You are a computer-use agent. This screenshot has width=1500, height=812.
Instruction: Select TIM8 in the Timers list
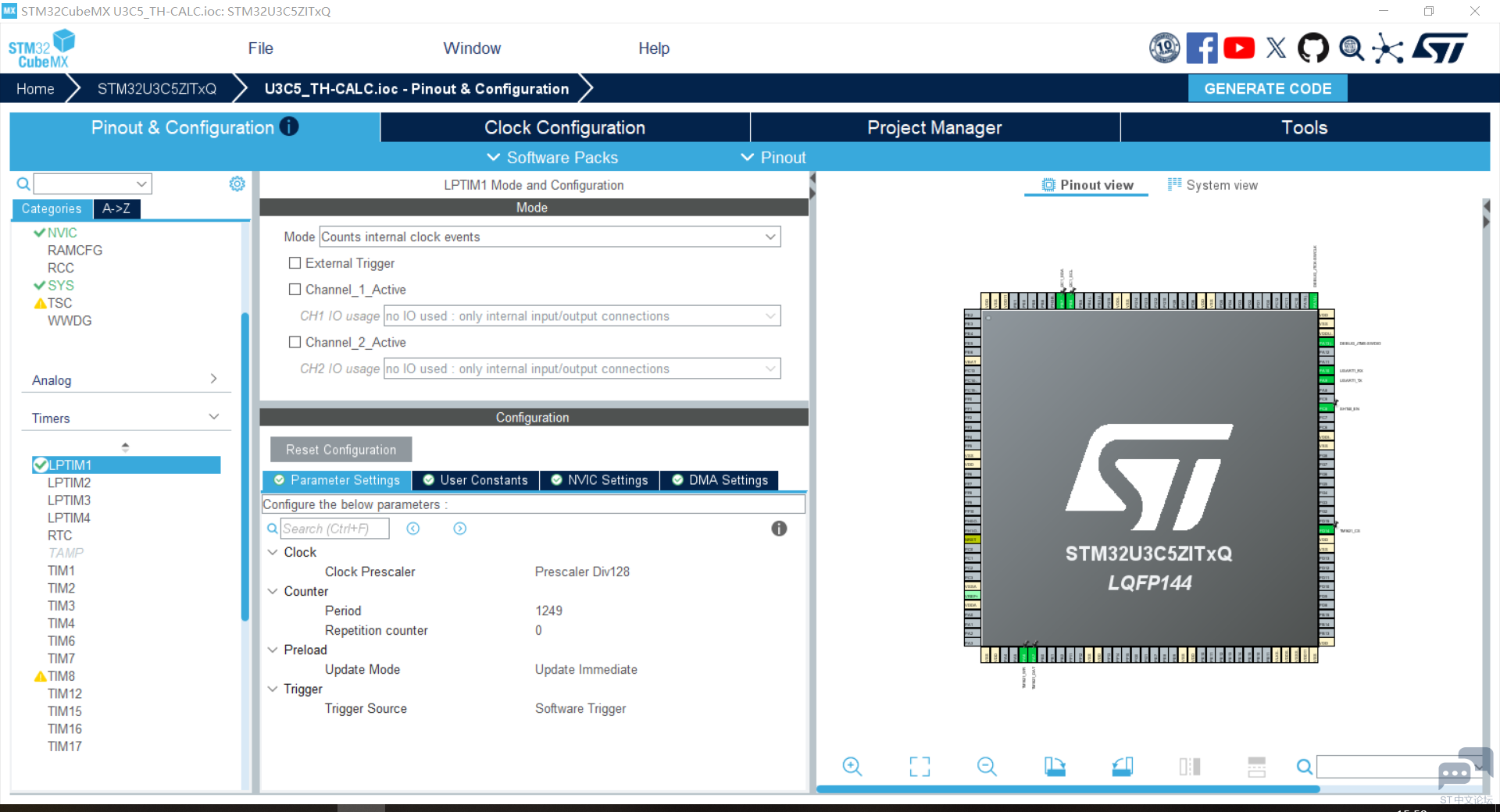click(61, 676)
